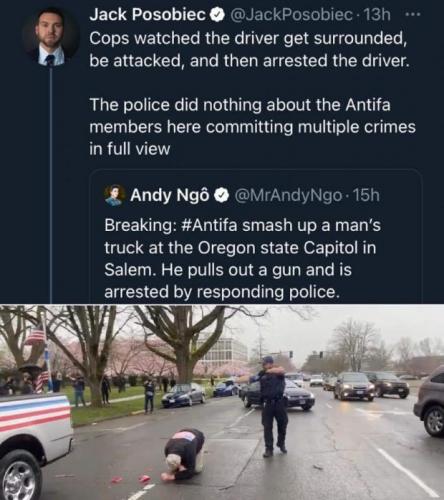Open the @MrAndyNgo handle
The image size is (444, 500).
[x=288, y=196]
